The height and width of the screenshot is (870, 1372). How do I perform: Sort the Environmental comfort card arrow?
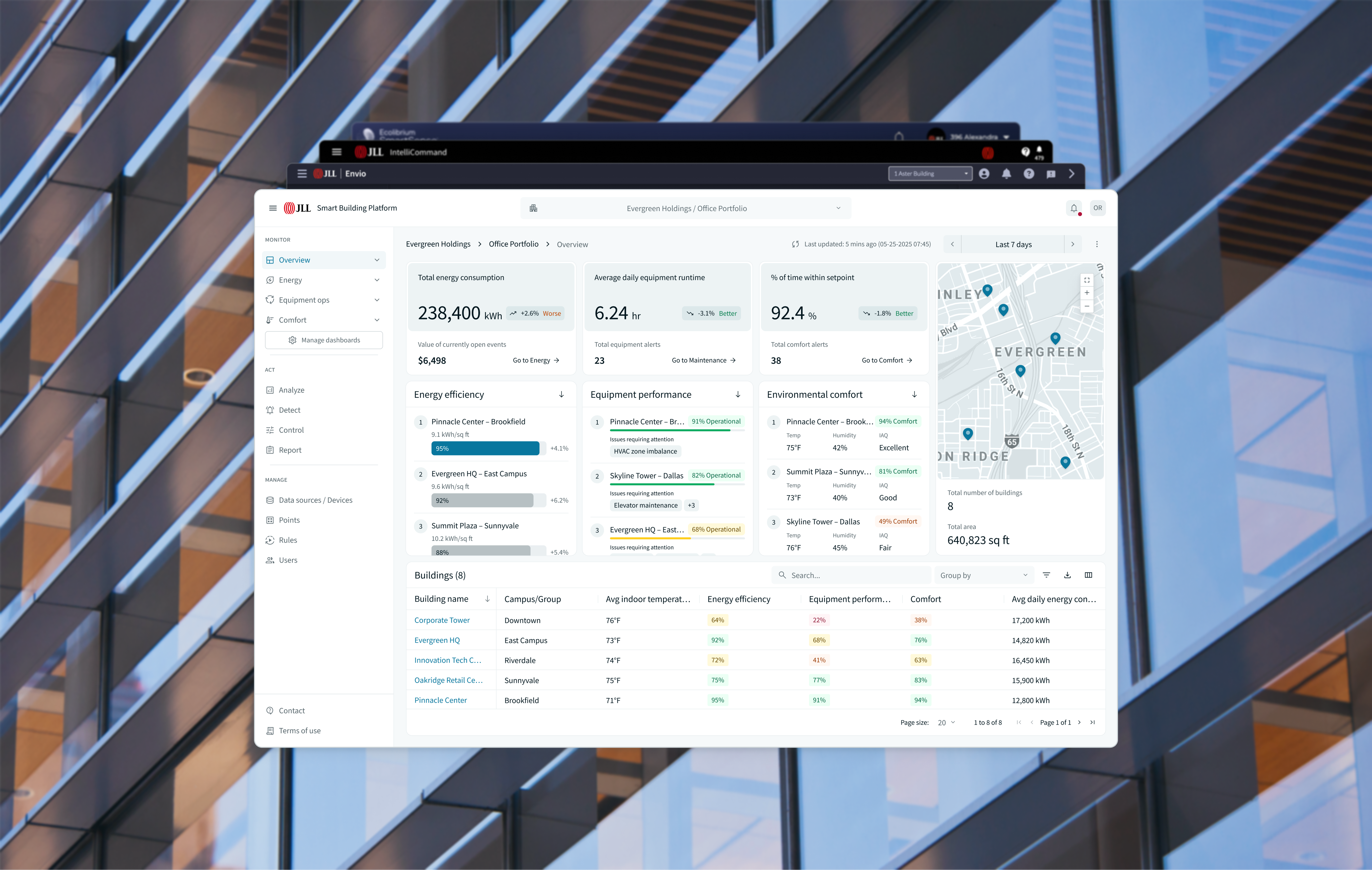914,394
